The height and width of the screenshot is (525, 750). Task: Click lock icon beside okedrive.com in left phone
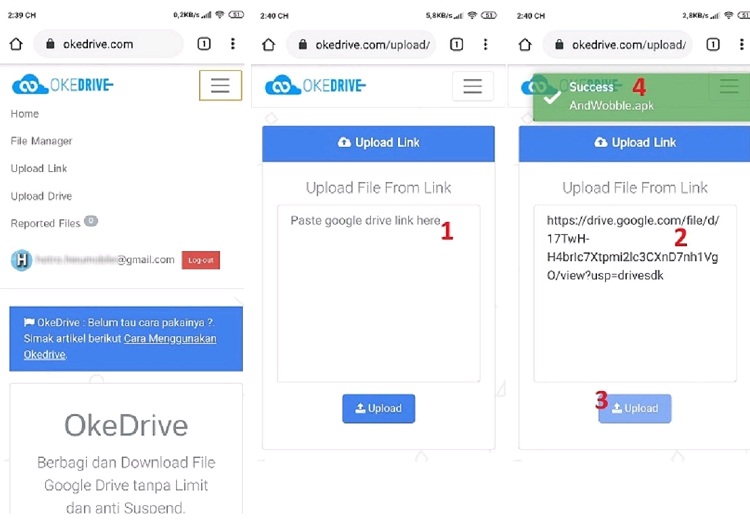pos(50,44)
